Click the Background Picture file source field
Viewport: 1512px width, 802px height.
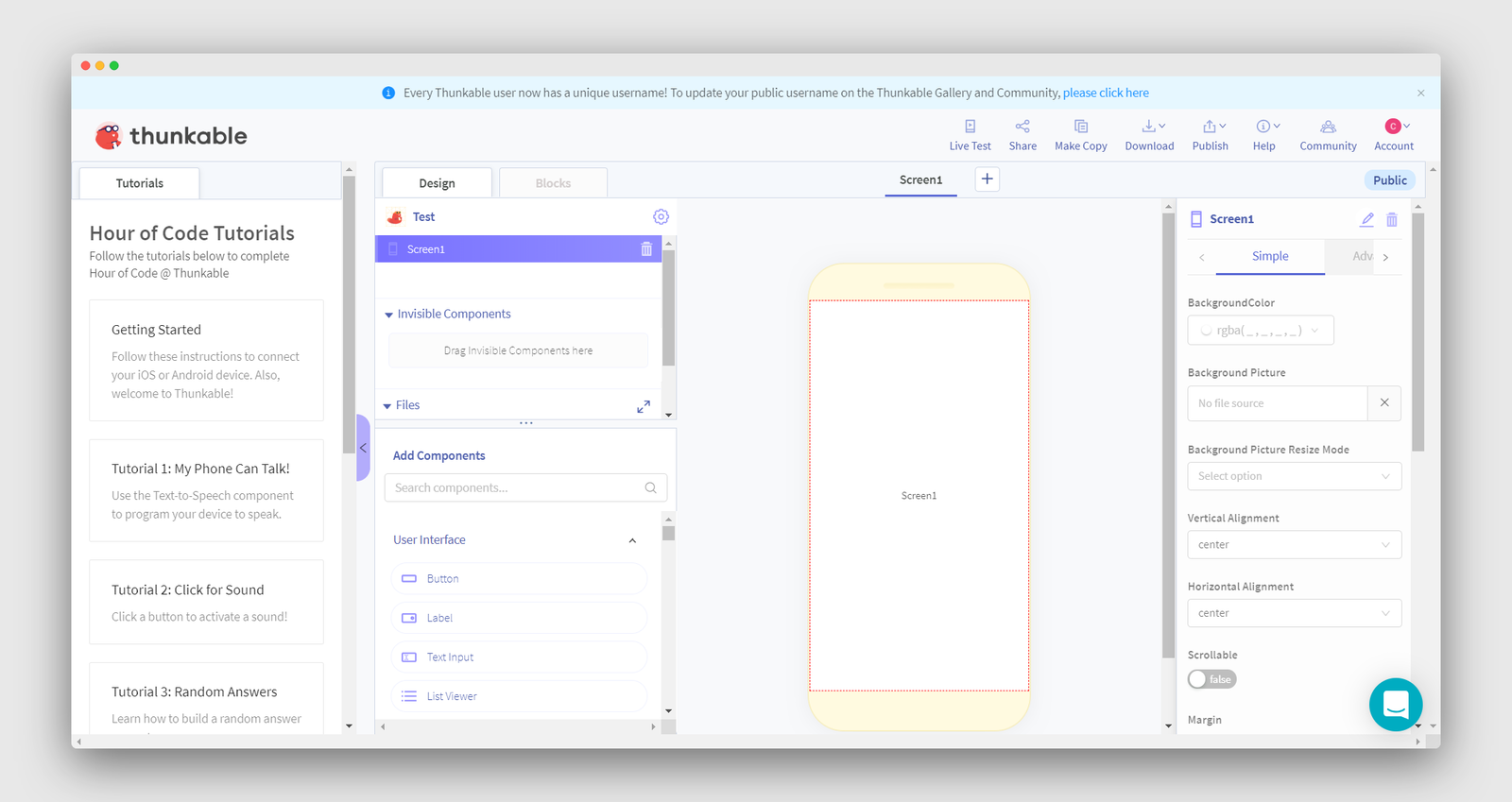coord(1277,403)
